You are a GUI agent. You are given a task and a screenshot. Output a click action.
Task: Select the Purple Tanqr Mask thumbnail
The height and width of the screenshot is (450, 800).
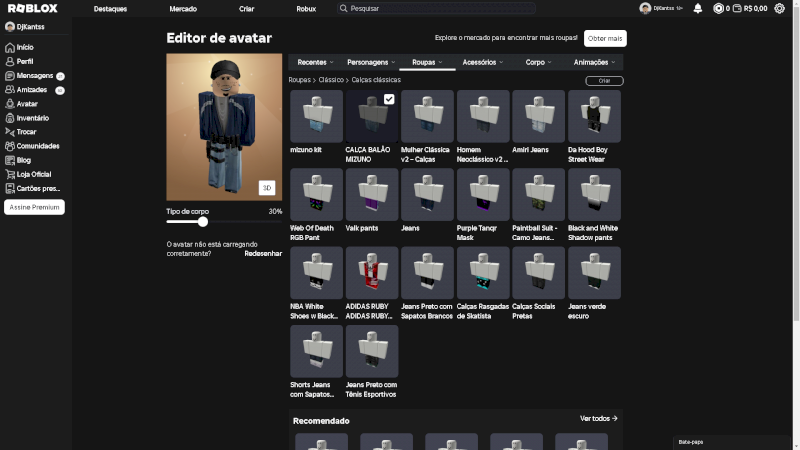[483, 194]
